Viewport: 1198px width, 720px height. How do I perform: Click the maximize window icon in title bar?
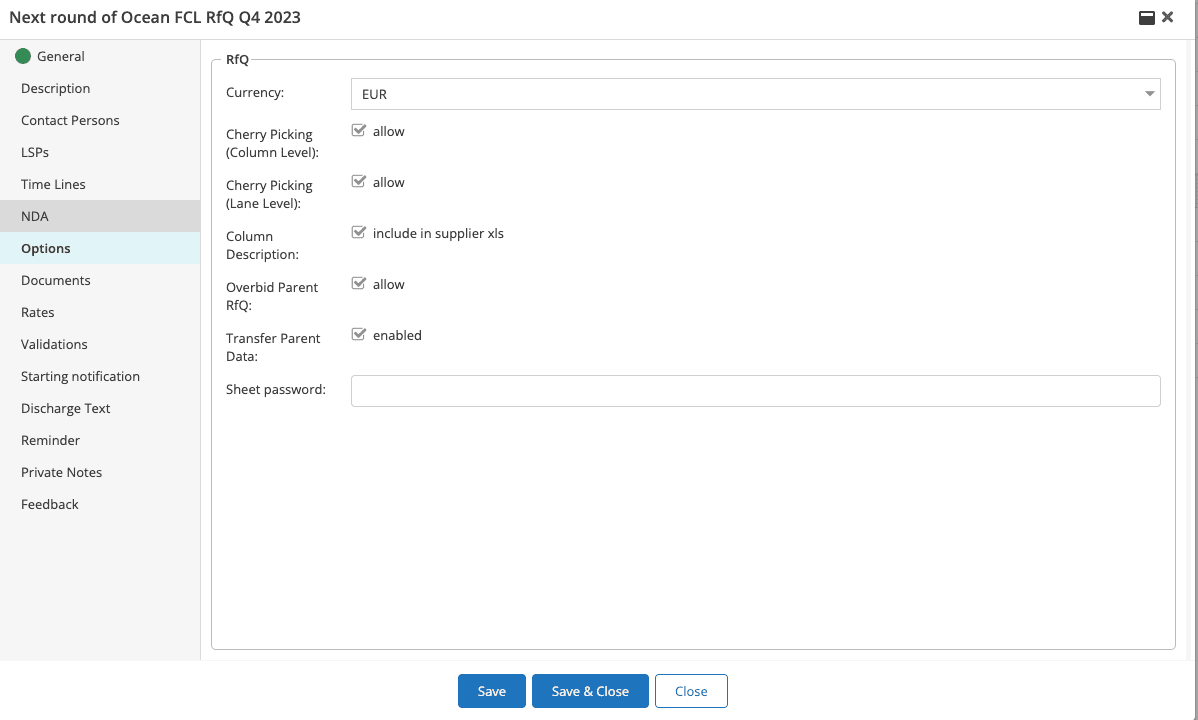1146,18
